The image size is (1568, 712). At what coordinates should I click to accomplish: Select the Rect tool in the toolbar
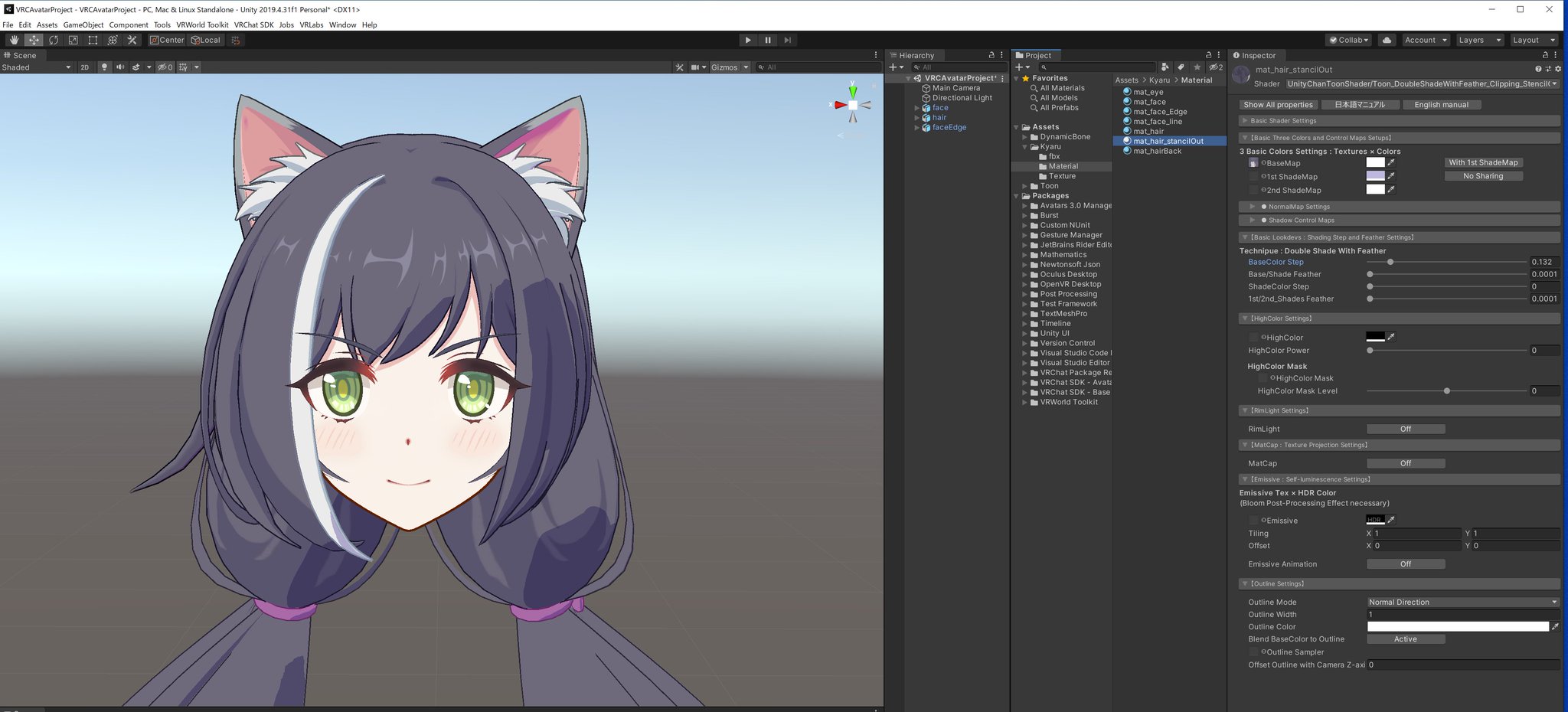point(92,40)
